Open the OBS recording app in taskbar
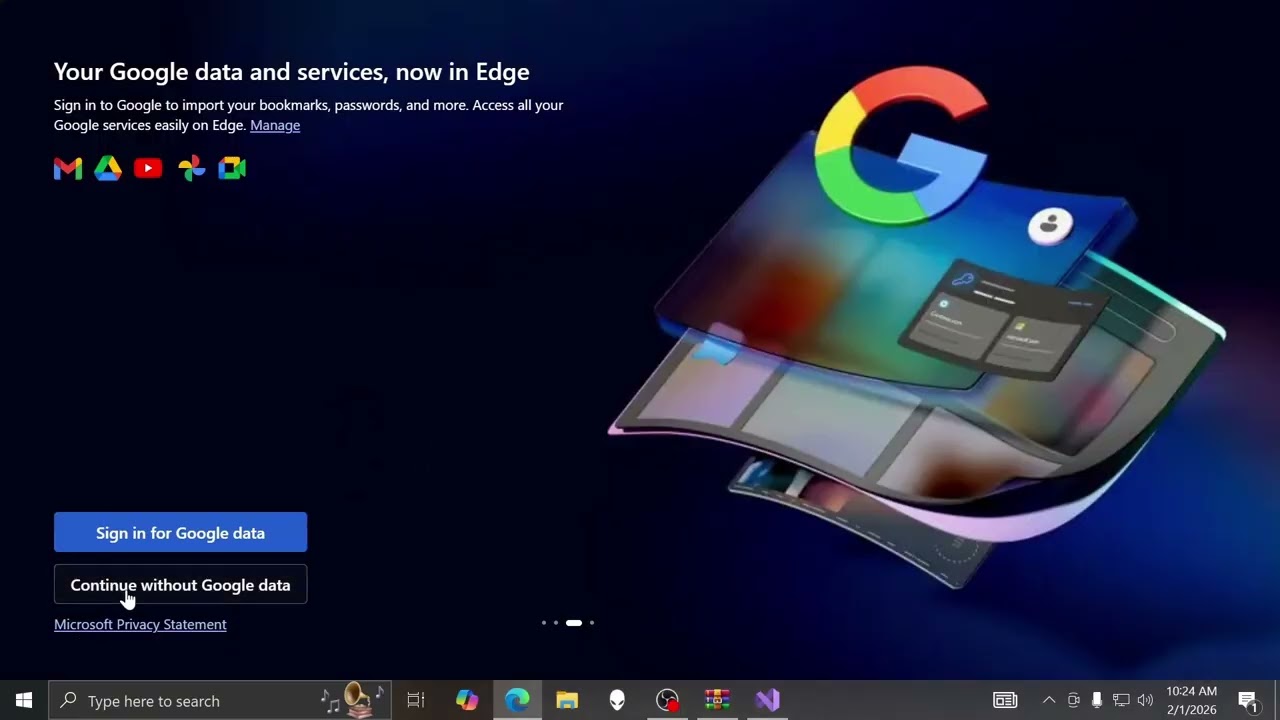The image size is (1280, 720). pos(667,701)
